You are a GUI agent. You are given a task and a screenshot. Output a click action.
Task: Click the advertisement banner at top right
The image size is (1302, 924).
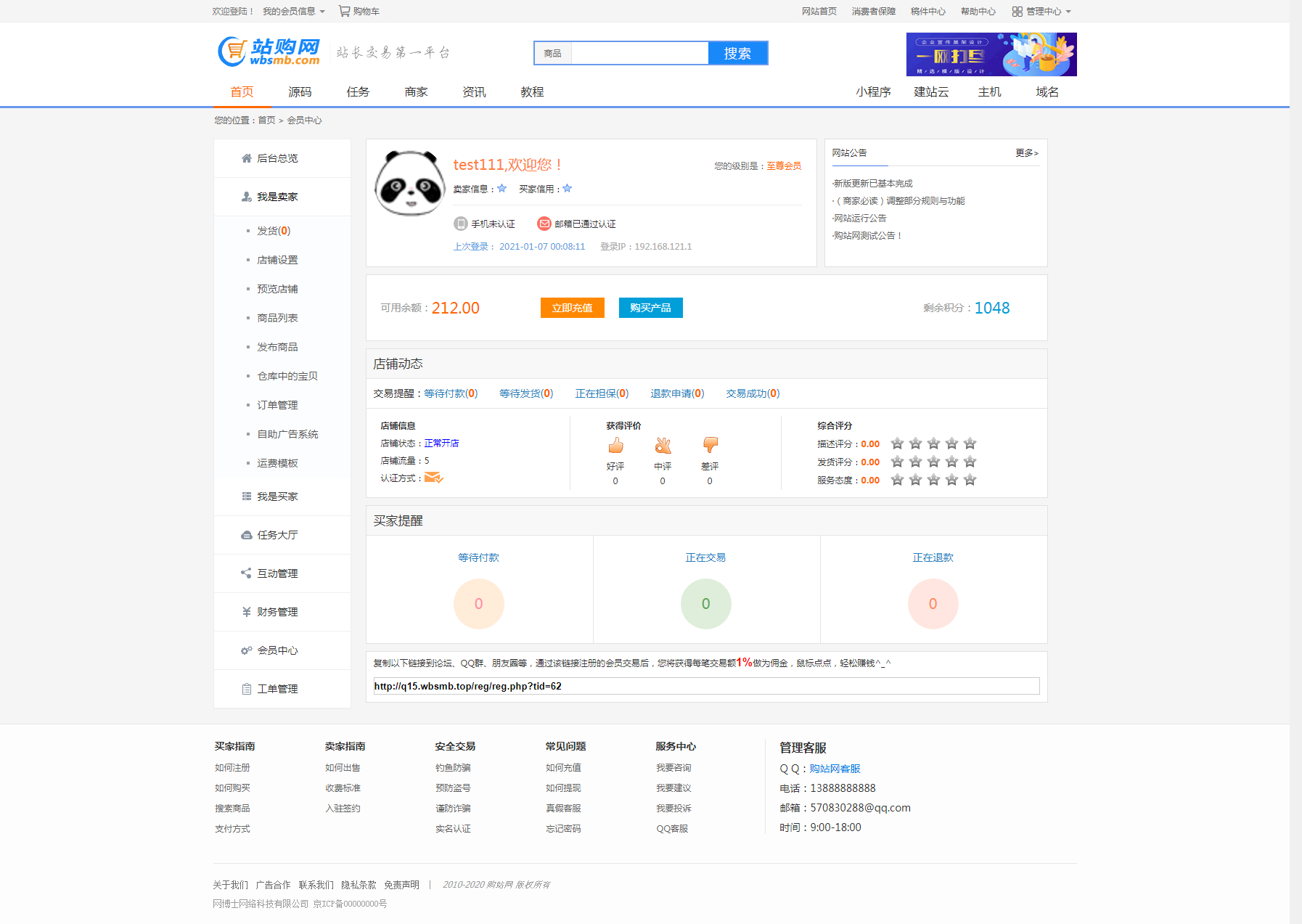[991, 54]
